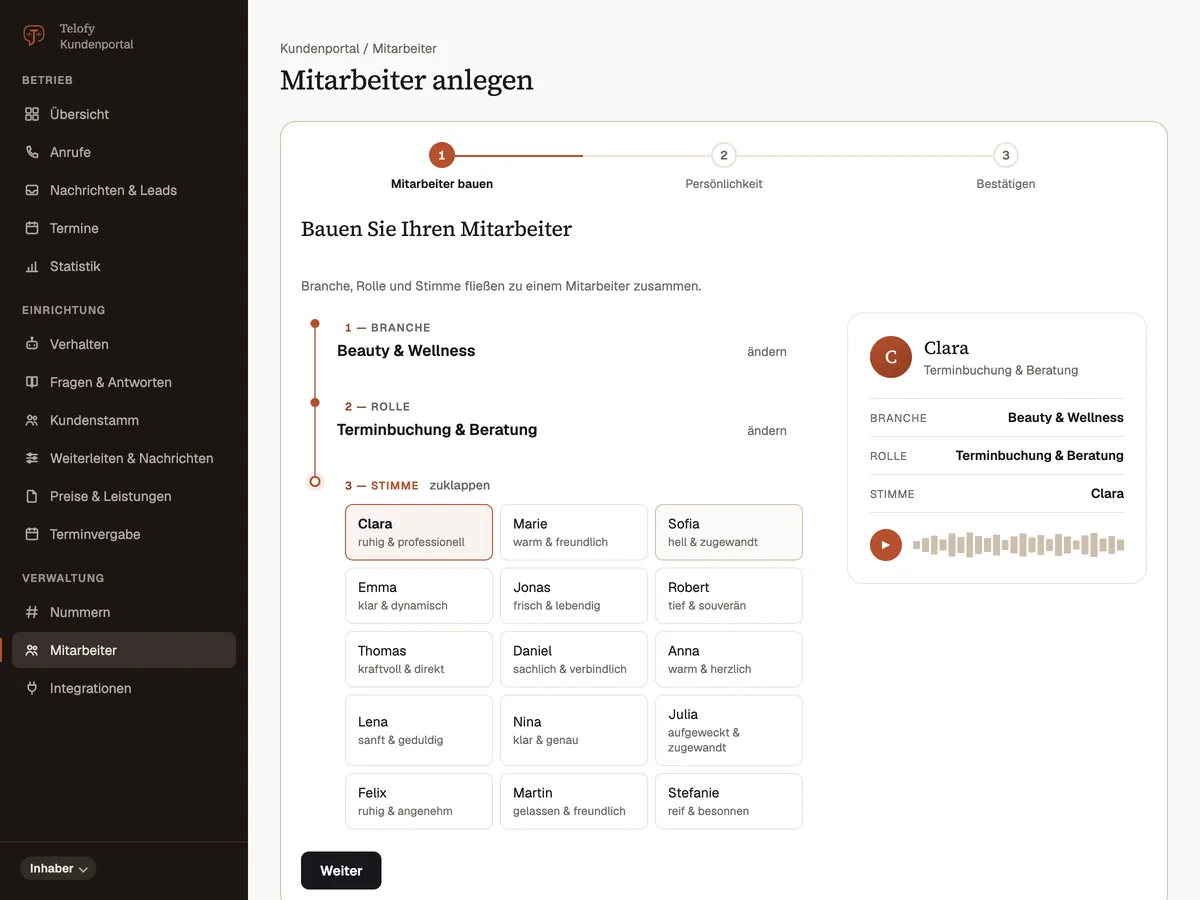Collapse the Stimme section with zuklappen
Image resolution: width=1200 pixels, height=900 pixels.
click(x=460, y=485)
